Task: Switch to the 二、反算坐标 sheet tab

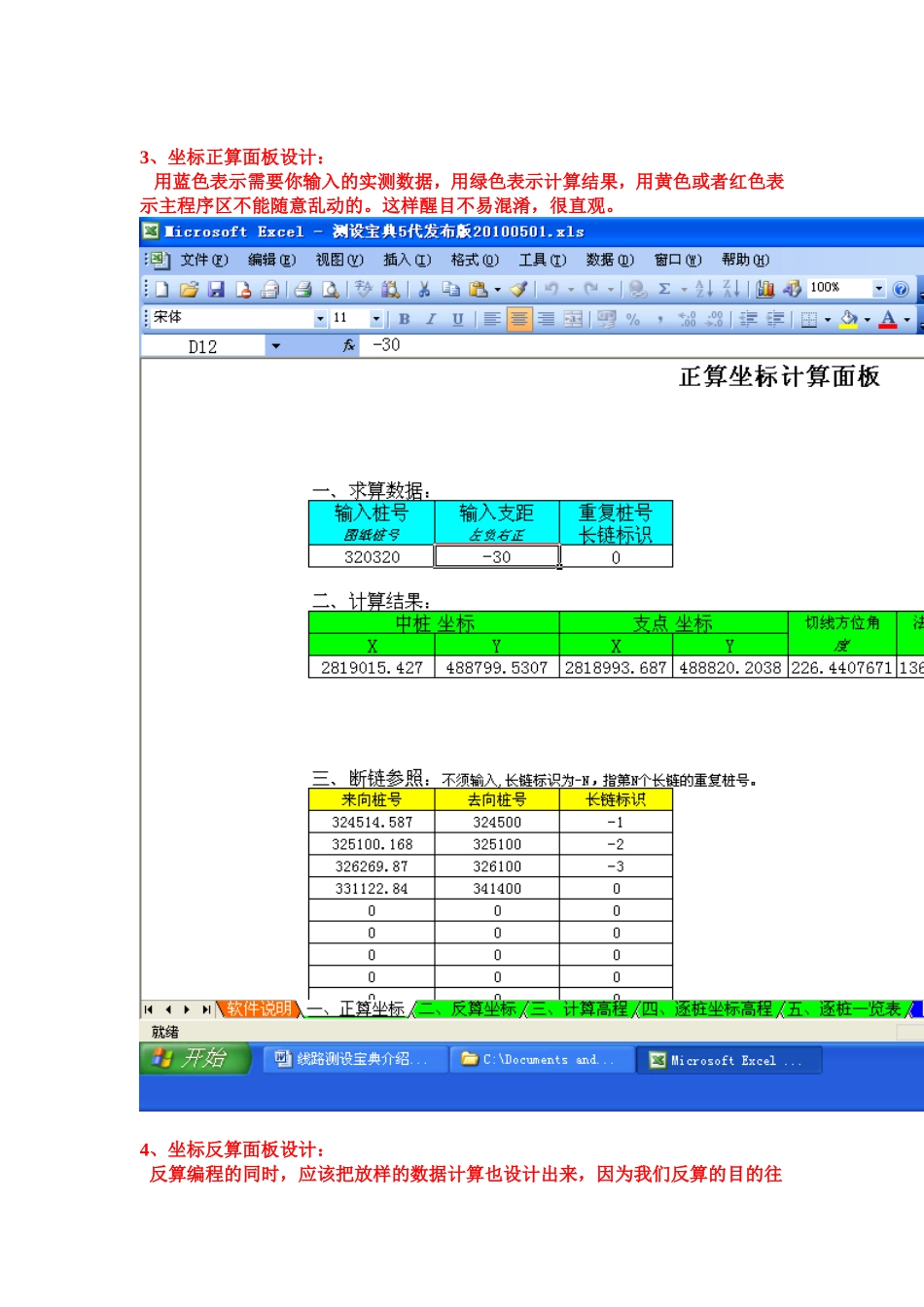Action: click(x=468, y=1009)
